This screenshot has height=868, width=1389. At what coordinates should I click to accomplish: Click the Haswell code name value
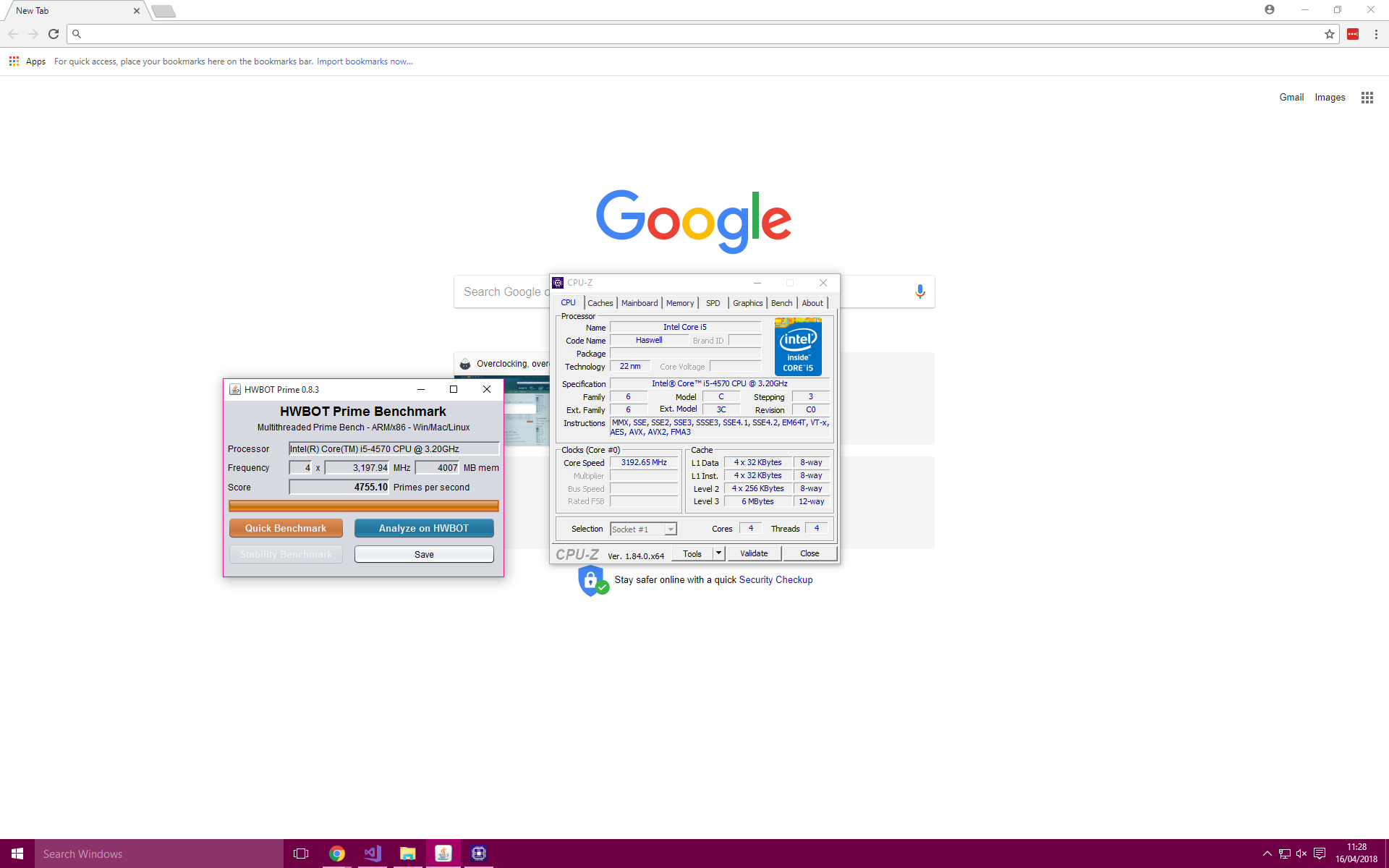[x=649, y=341]
